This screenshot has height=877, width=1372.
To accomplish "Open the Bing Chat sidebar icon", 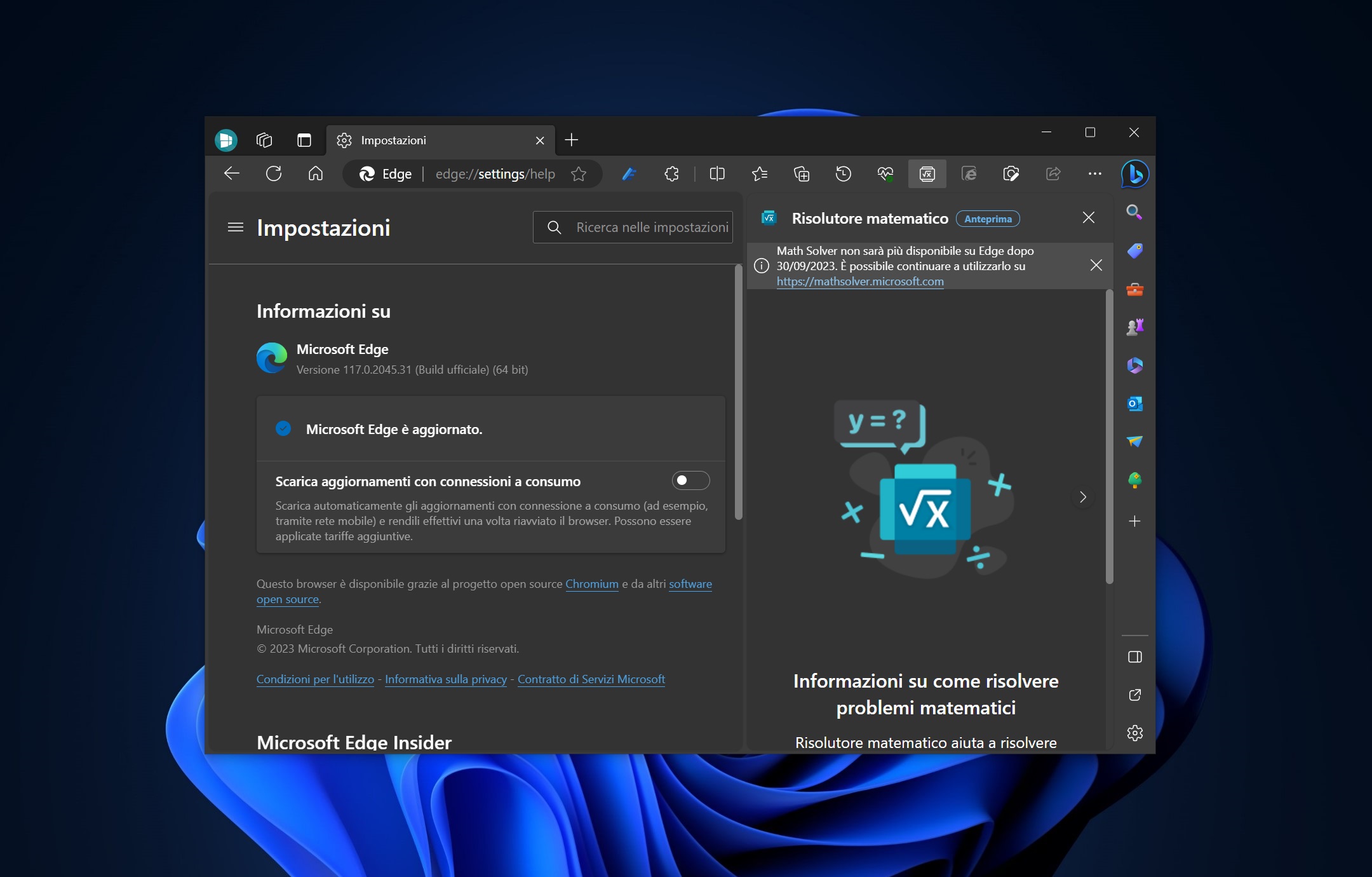I will (1135, 174).
